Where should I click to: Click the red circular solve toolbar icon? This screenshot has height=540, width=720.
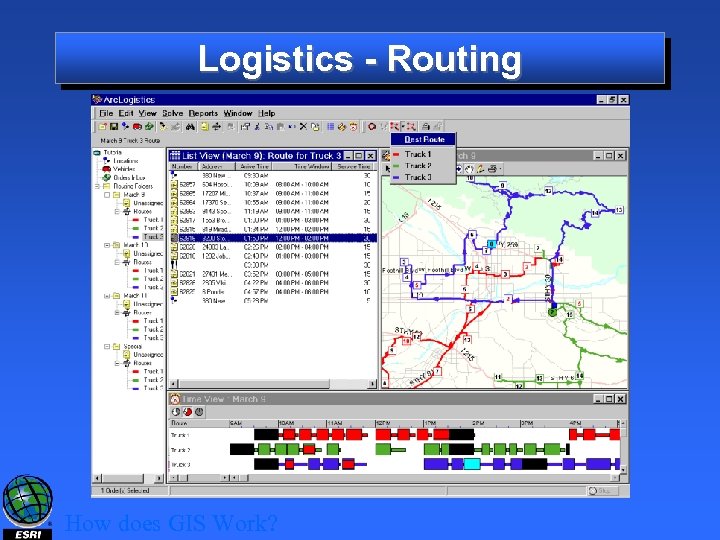372,126
